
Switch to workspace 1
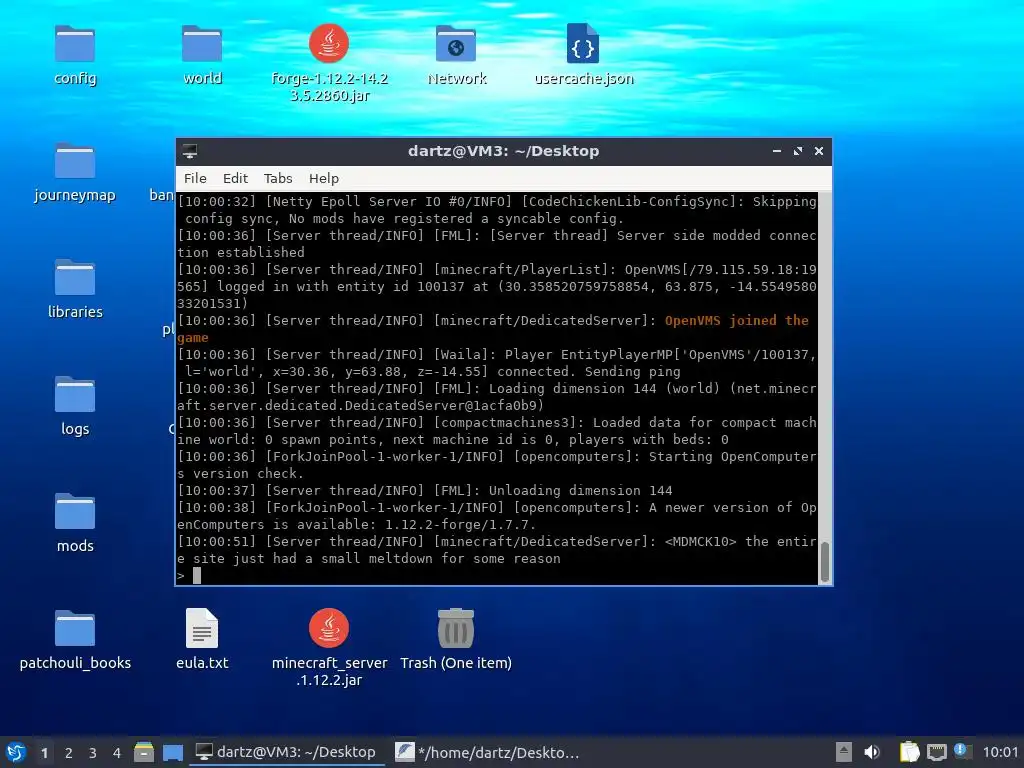pos(44,753)
